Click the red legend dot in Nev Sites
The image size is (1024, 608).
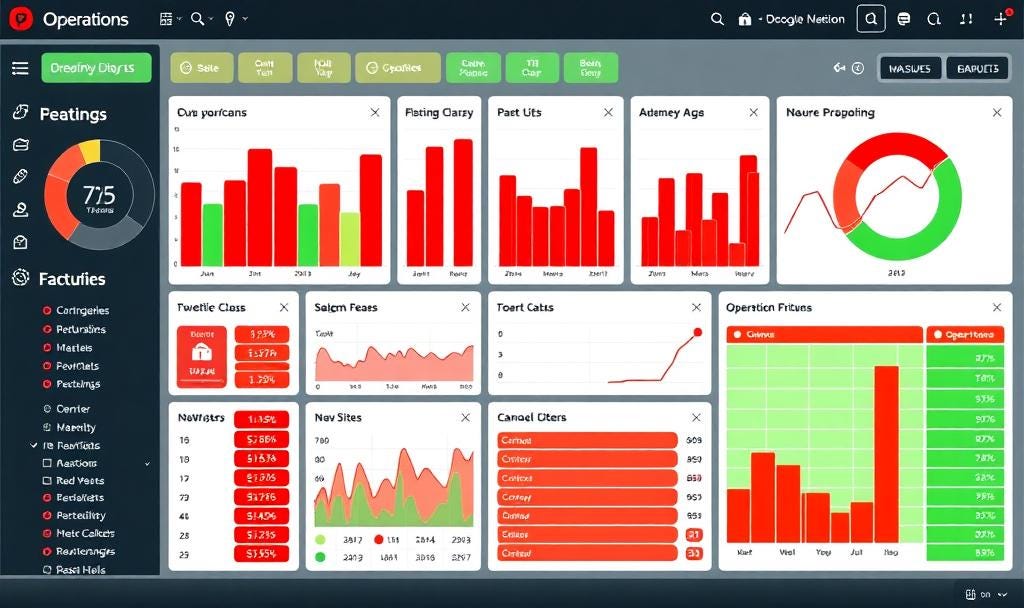[379, 539]
